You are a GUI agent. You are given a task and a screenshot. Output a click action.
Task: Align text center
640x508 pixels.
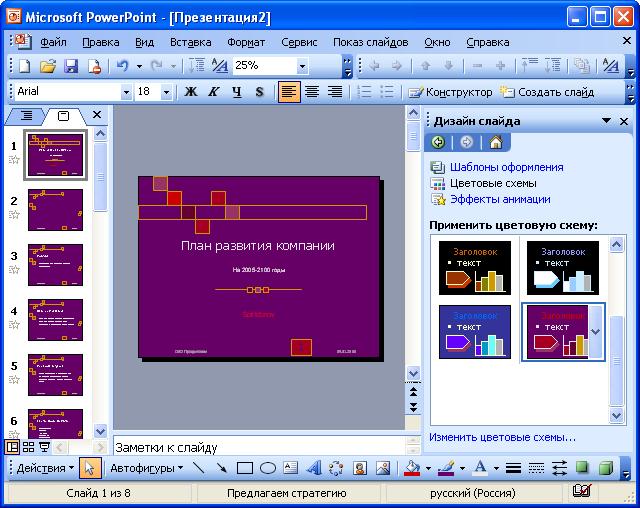312,92
